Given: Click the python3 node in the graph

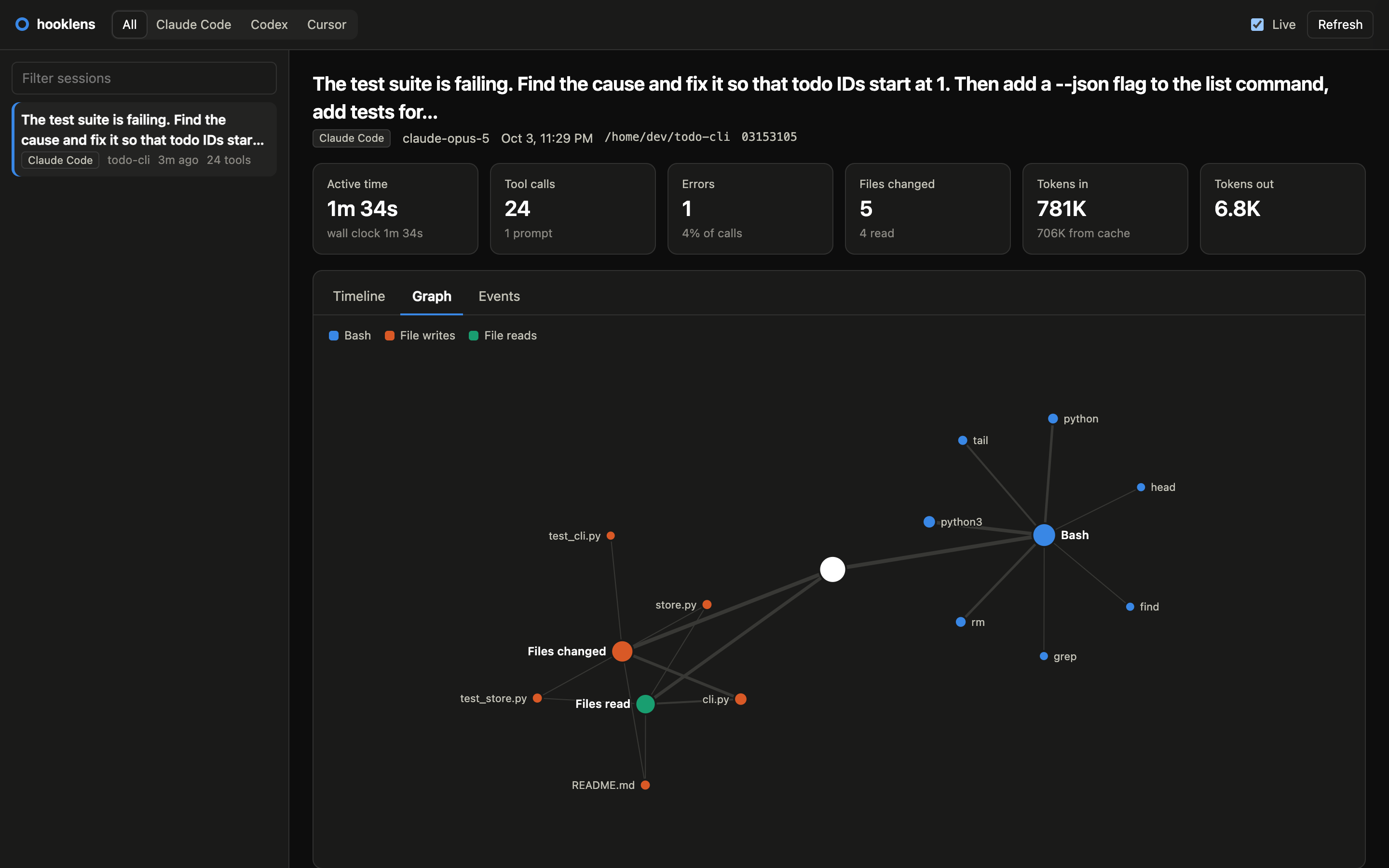Looking at the screenshot, I should click(929, 522).
